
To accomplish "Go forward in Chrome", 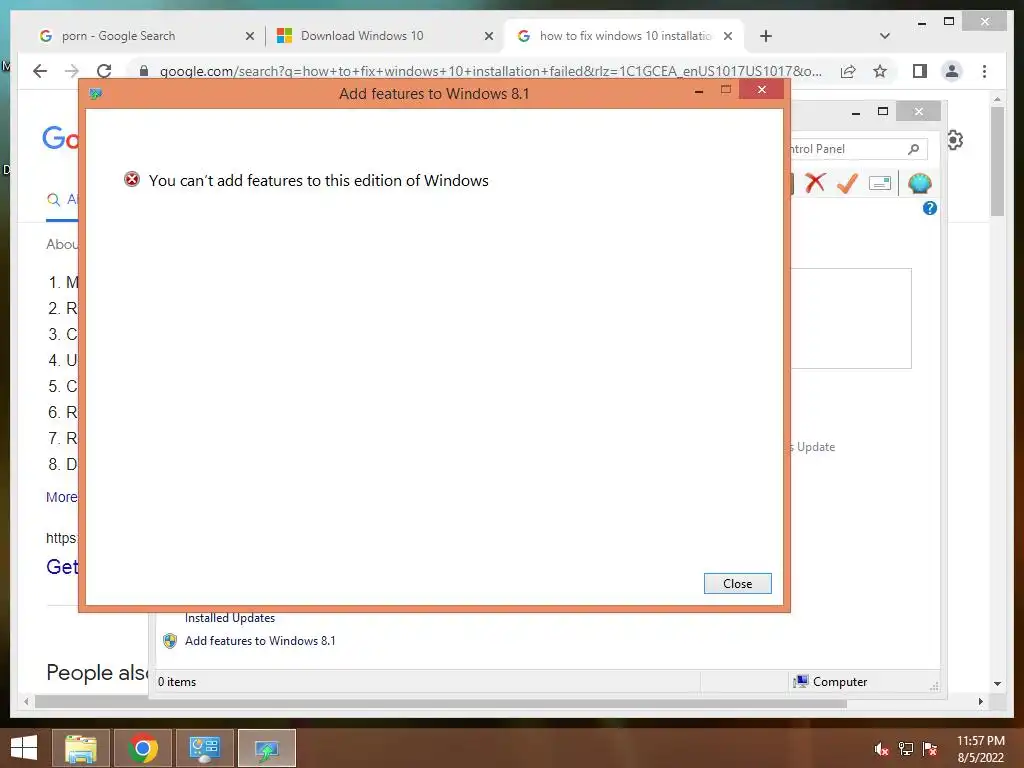I will coord(72,71).
